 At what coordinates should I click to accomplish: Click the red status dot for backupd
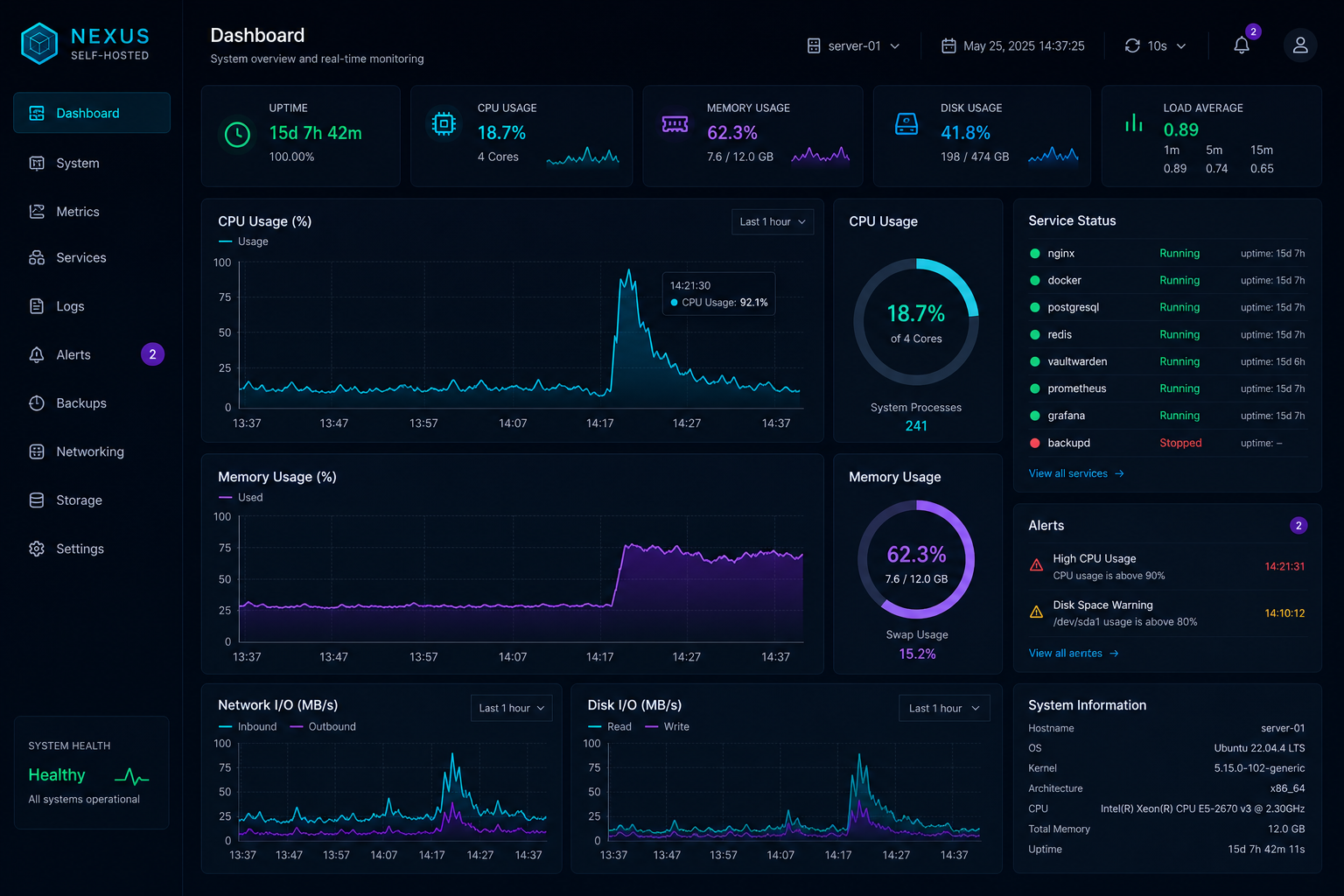pyautogui.click(x=1035, y=443)
